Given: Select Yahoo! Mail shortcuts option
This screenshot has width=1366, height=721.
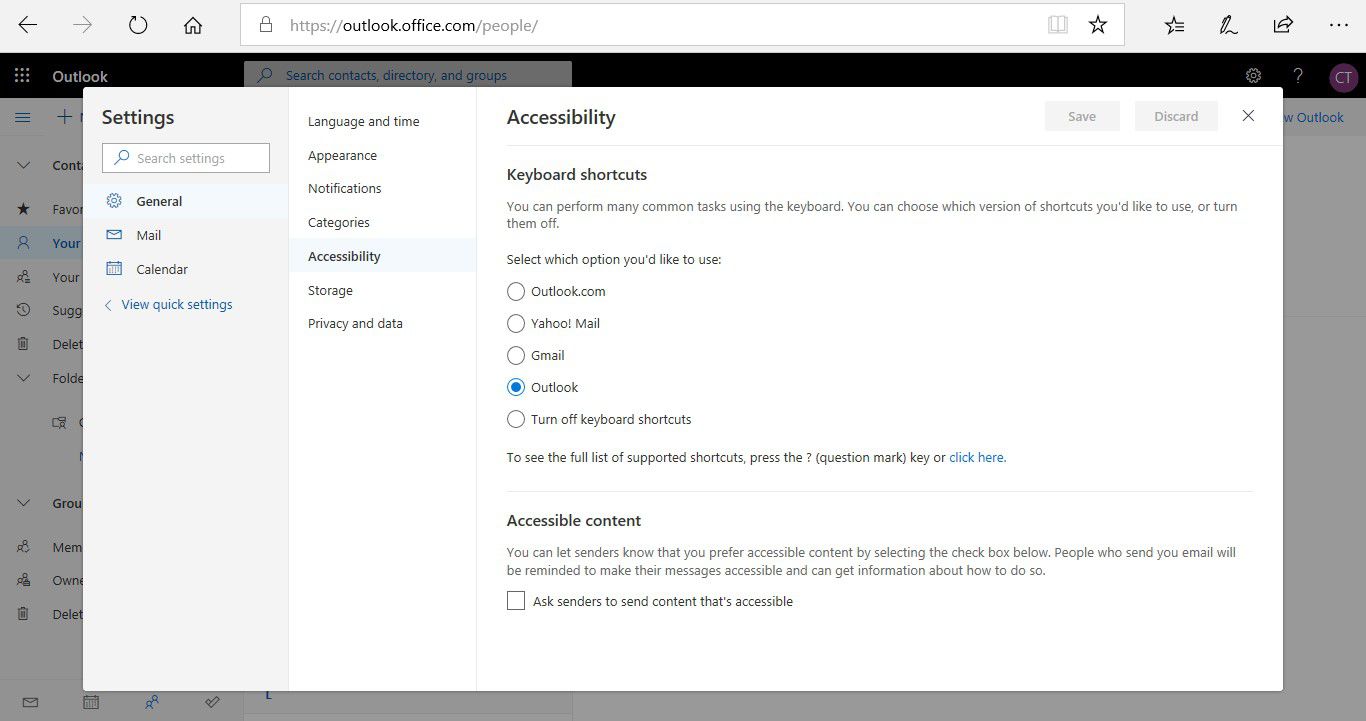Looking at the screenshot, I should tap(516, 324).
